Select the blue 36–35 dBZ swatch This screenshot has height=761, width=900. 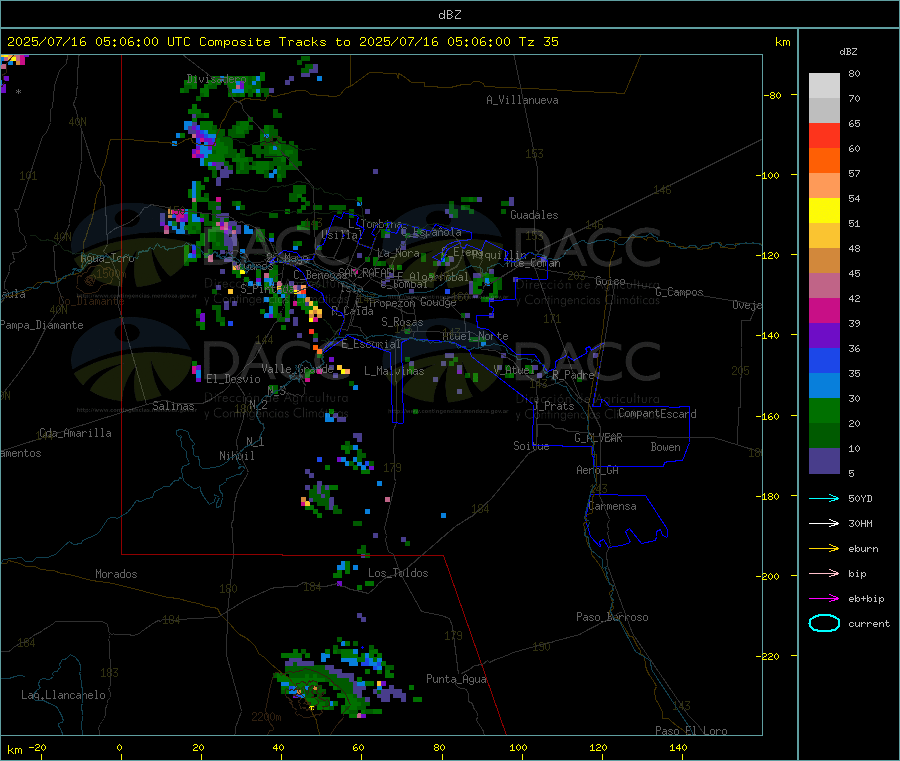click(x=824, y=360)
